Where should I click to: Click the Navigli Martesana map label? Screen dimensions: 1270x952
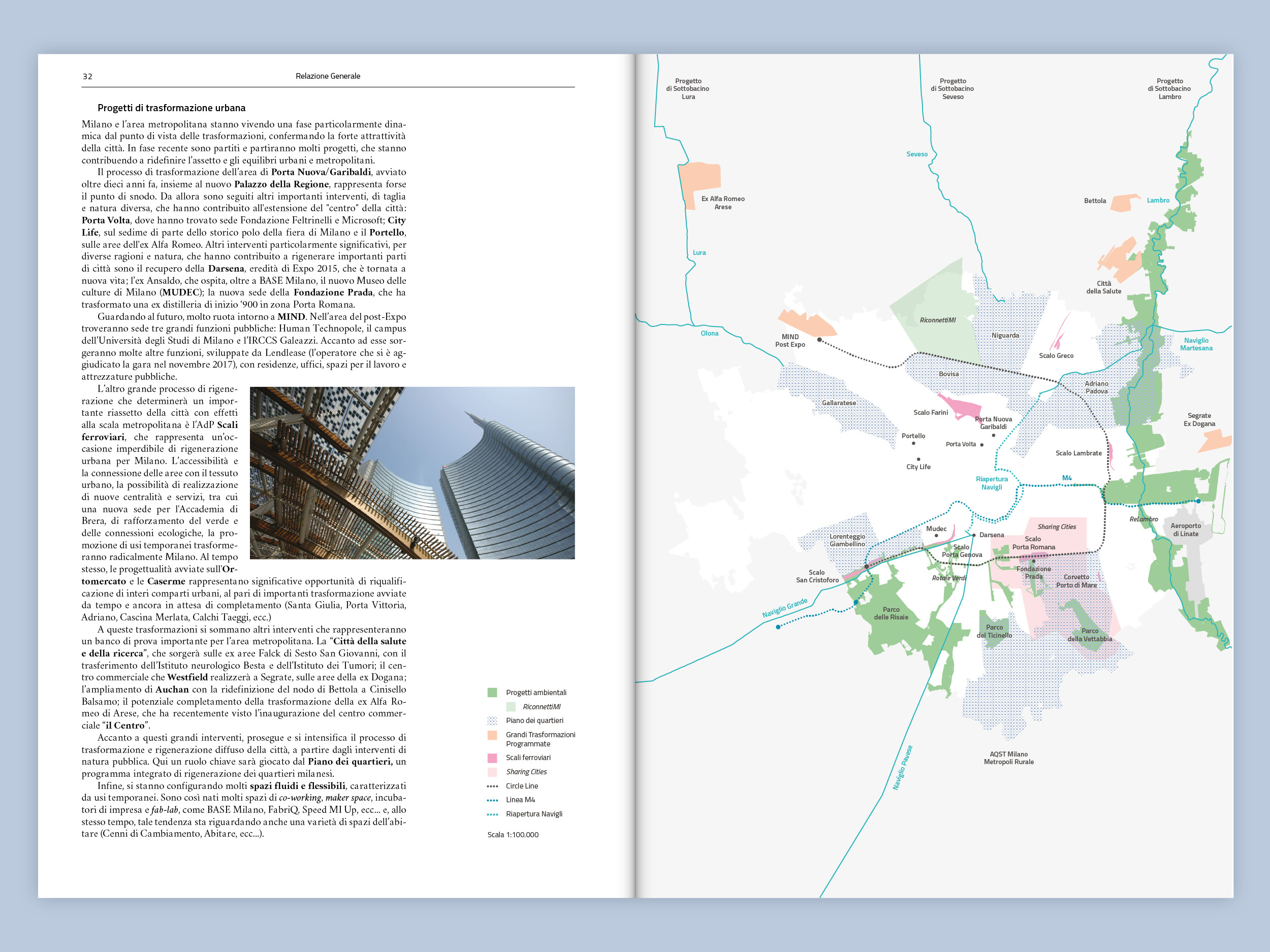1196,344
